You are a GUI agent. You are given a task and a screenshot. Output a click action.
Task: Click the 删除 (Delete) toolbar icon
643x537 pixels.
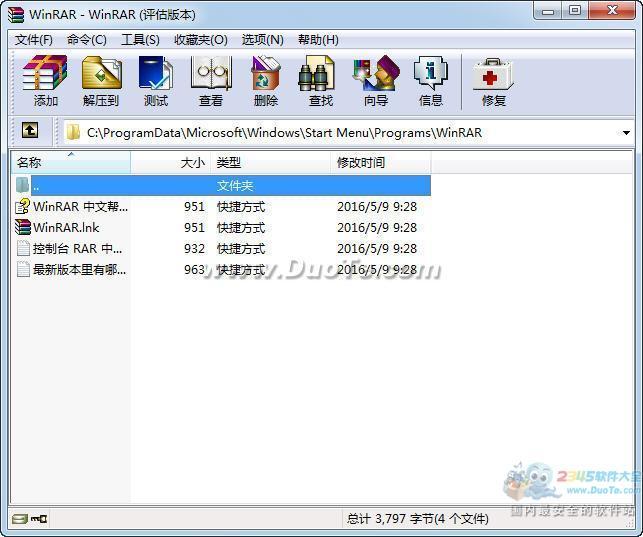[266, 73]
